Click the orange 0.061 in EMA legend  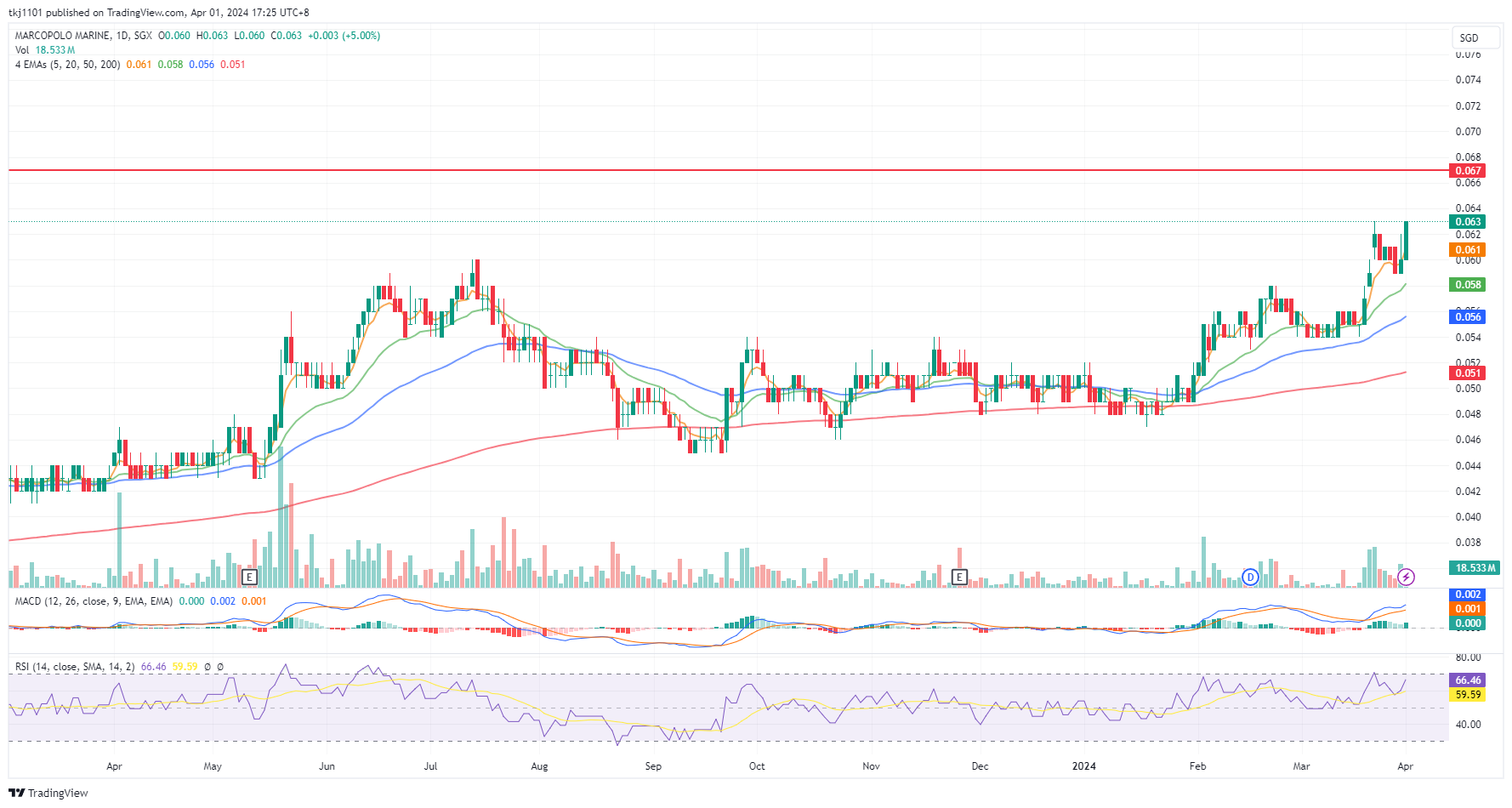139,65
